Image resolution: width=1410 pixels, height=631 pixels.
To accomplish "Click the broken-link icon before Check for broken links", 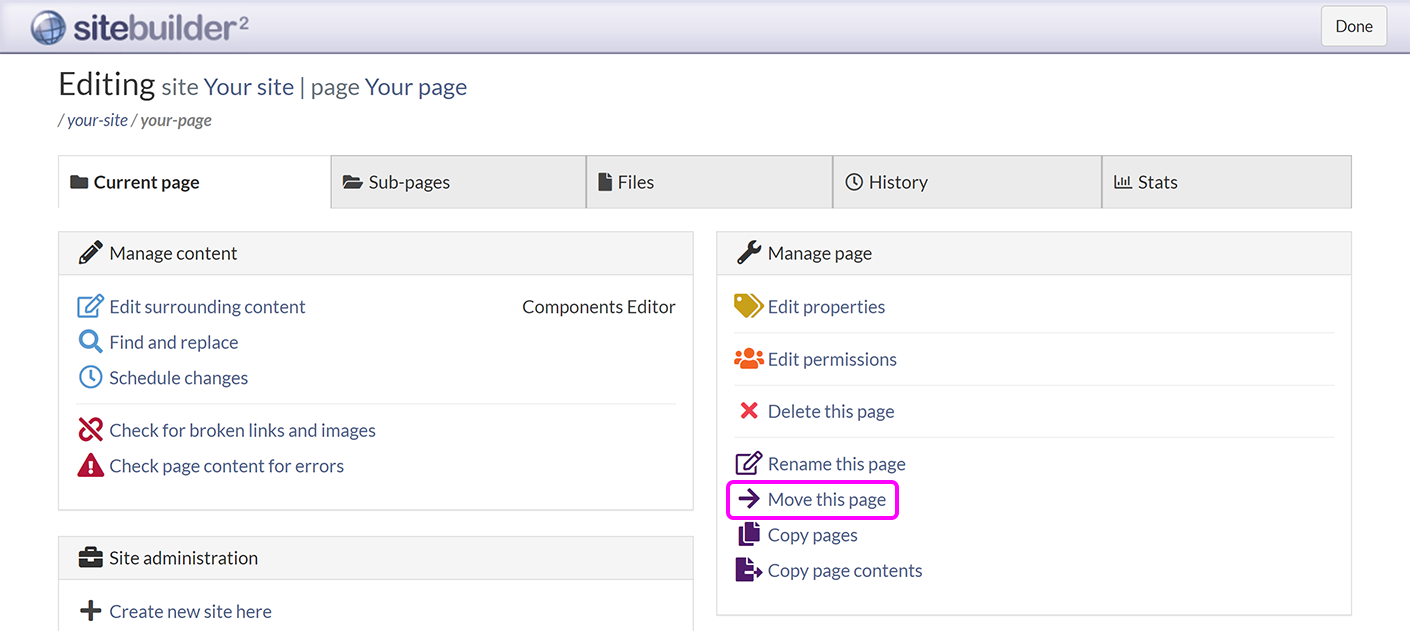I will [x=91, y=430].
